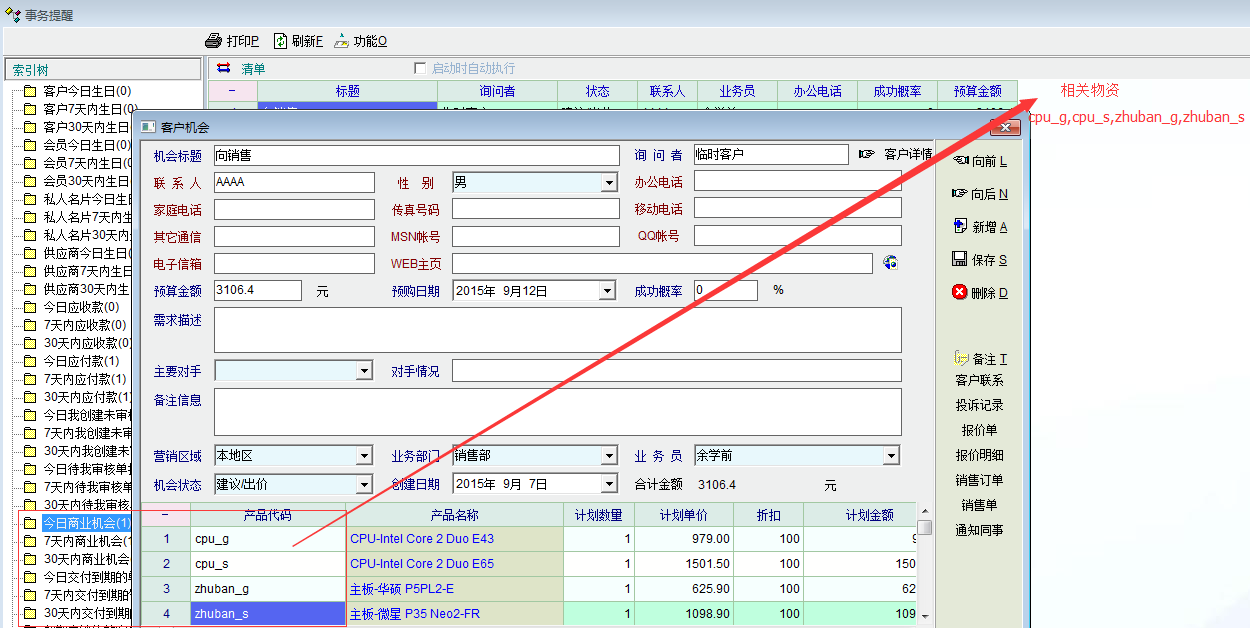
Task: Open the 销售订单 sales order link
Action: click(x=979, y=480)
